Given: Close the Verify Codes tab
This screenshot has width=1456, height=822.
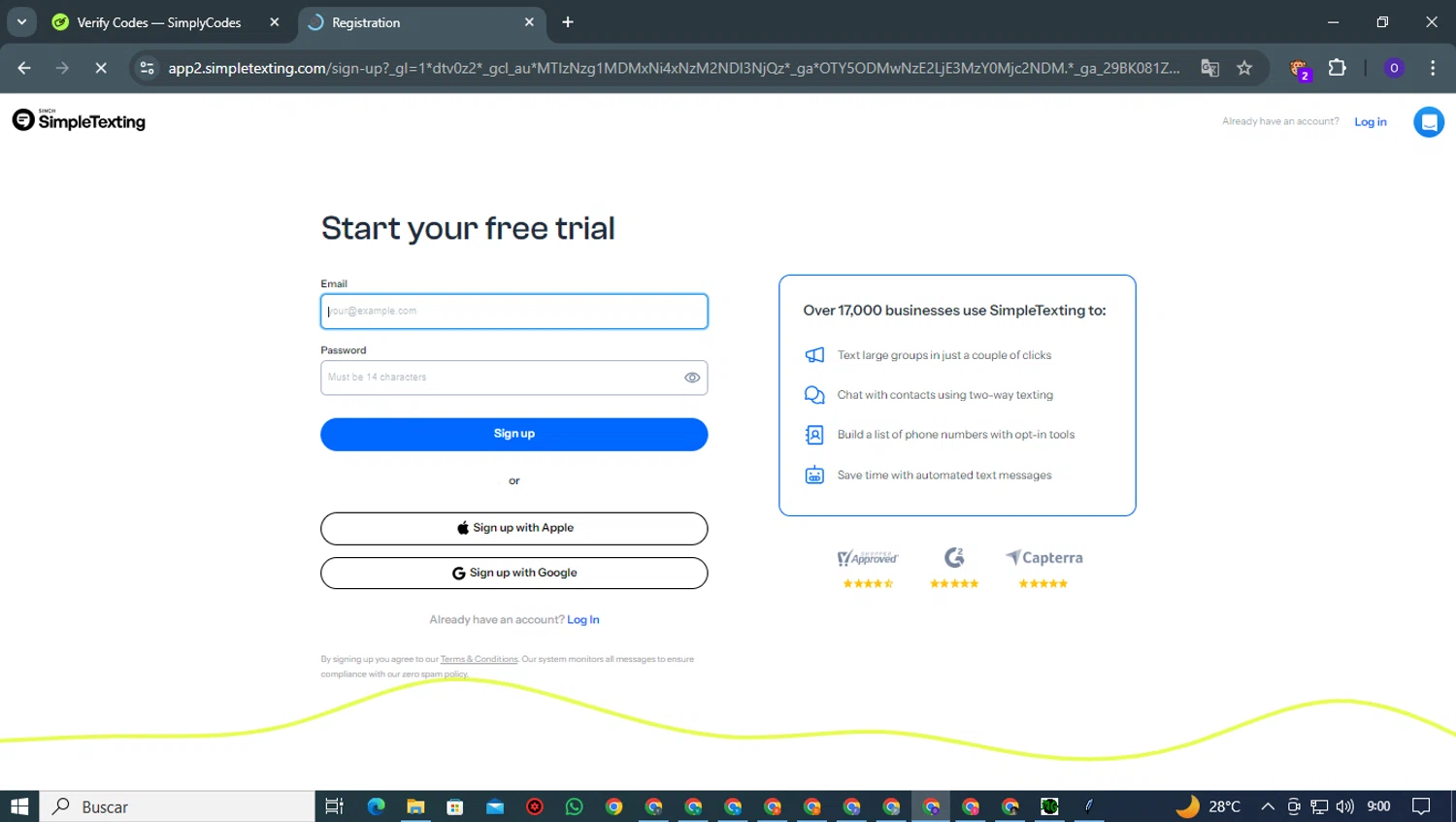Looking at the screenshot, I should click(275, 22).
